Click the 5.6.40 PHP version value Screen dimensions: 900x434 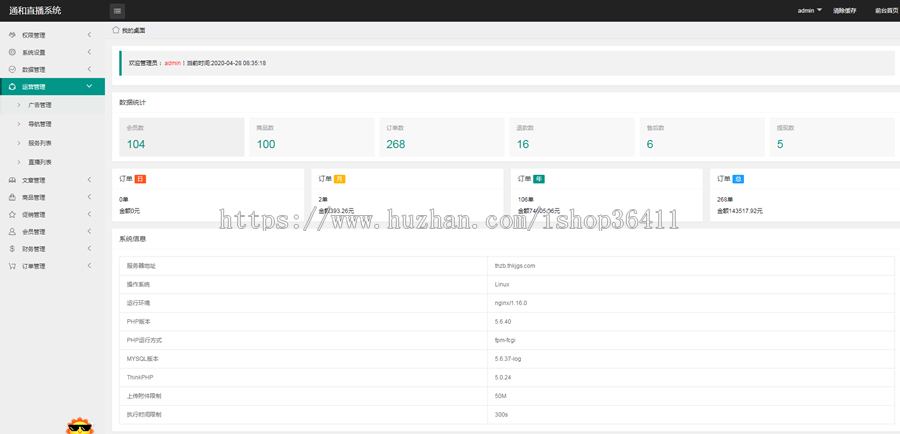pos(503,322)
